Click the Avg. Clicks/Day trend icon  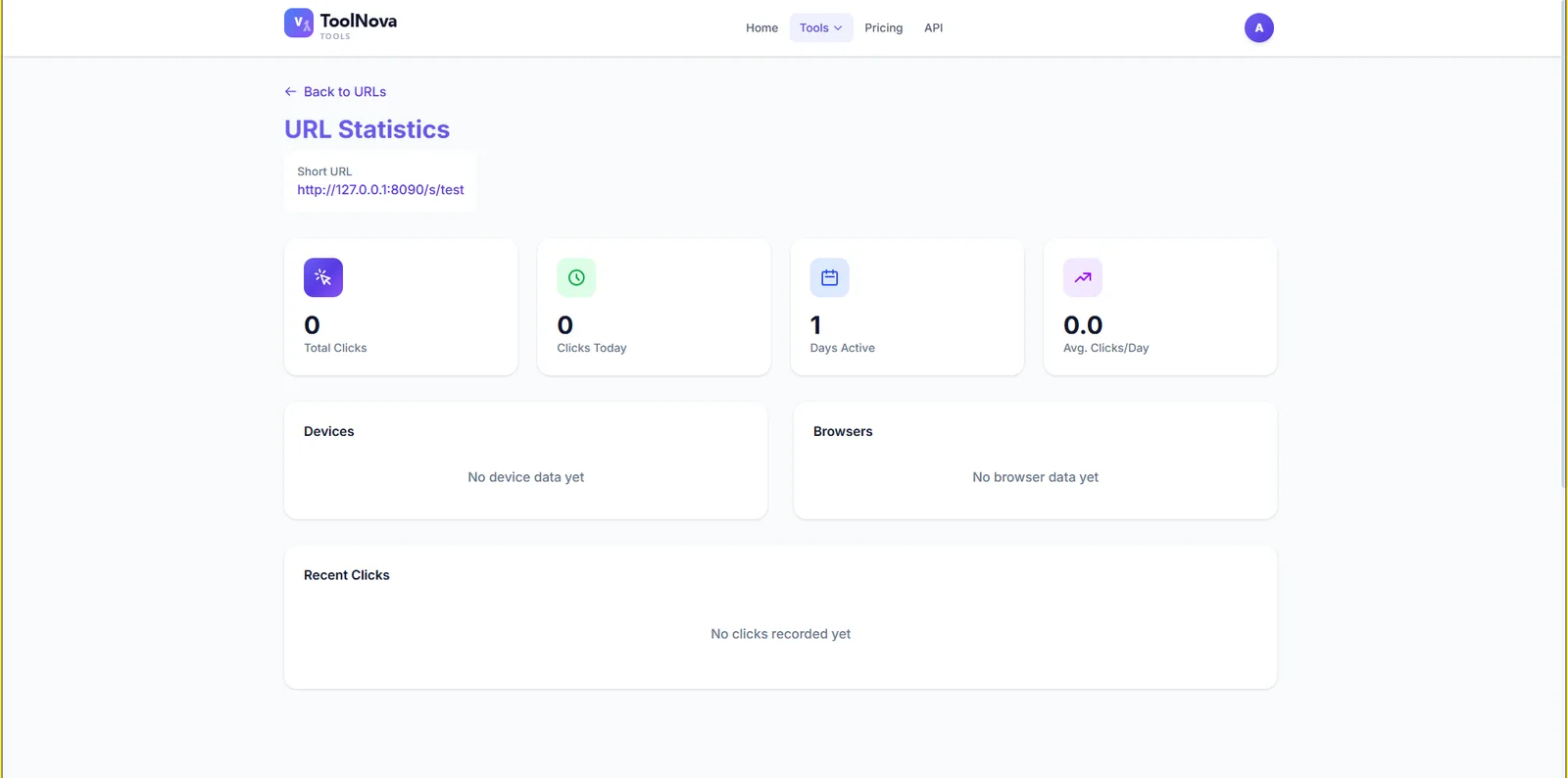(x=1083, y=277)
